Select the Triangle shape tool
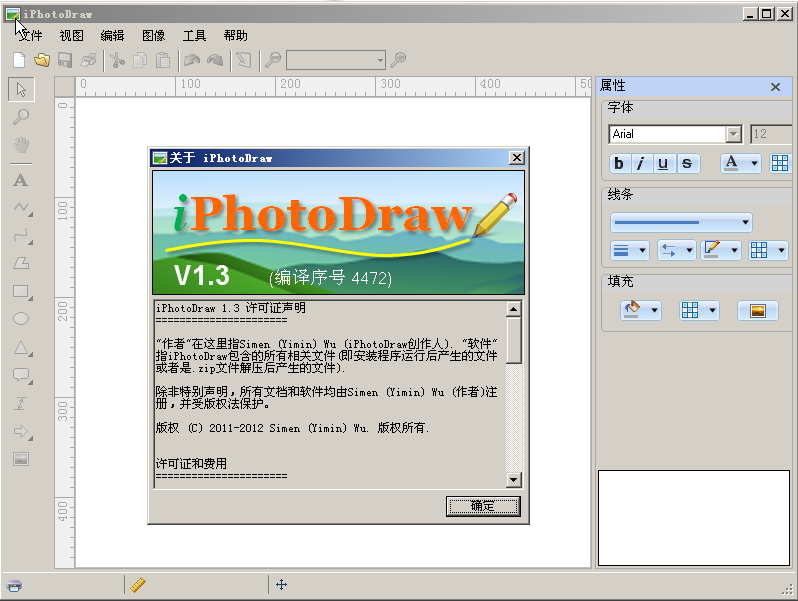The image size is (798, 601). click(22, 348)
